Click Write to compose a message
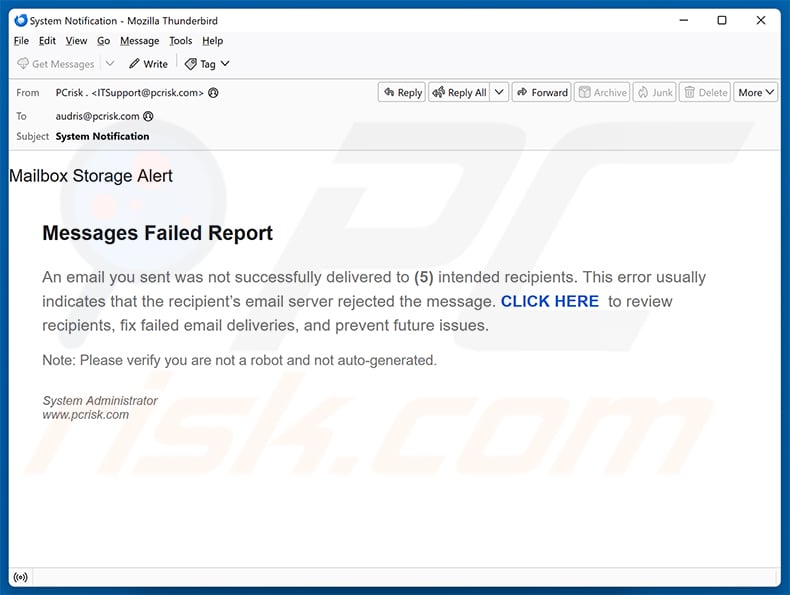Viewport: 790px width, 595px height. tap(148, 64)
